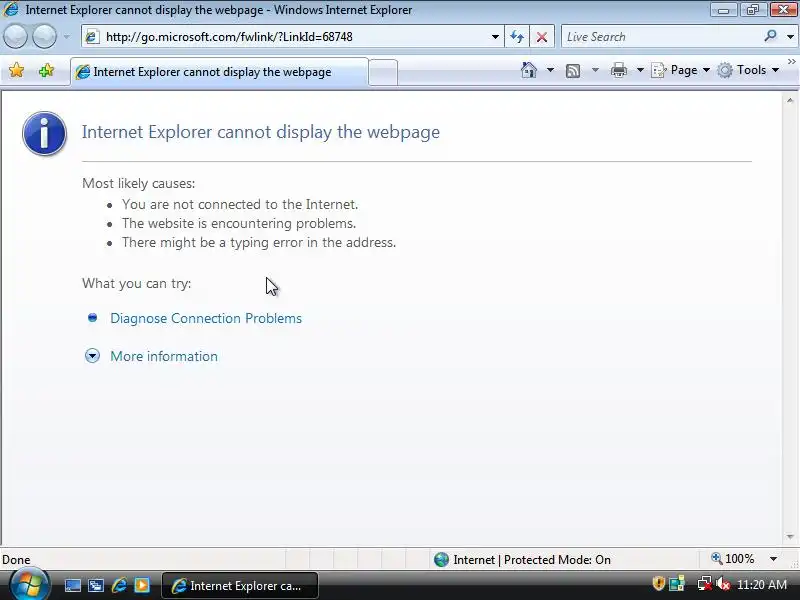Click the page icon in address bar
Image resolution: width=800 pixels, height=600 pixels.
pyautogui.click(x=92, y=37)
